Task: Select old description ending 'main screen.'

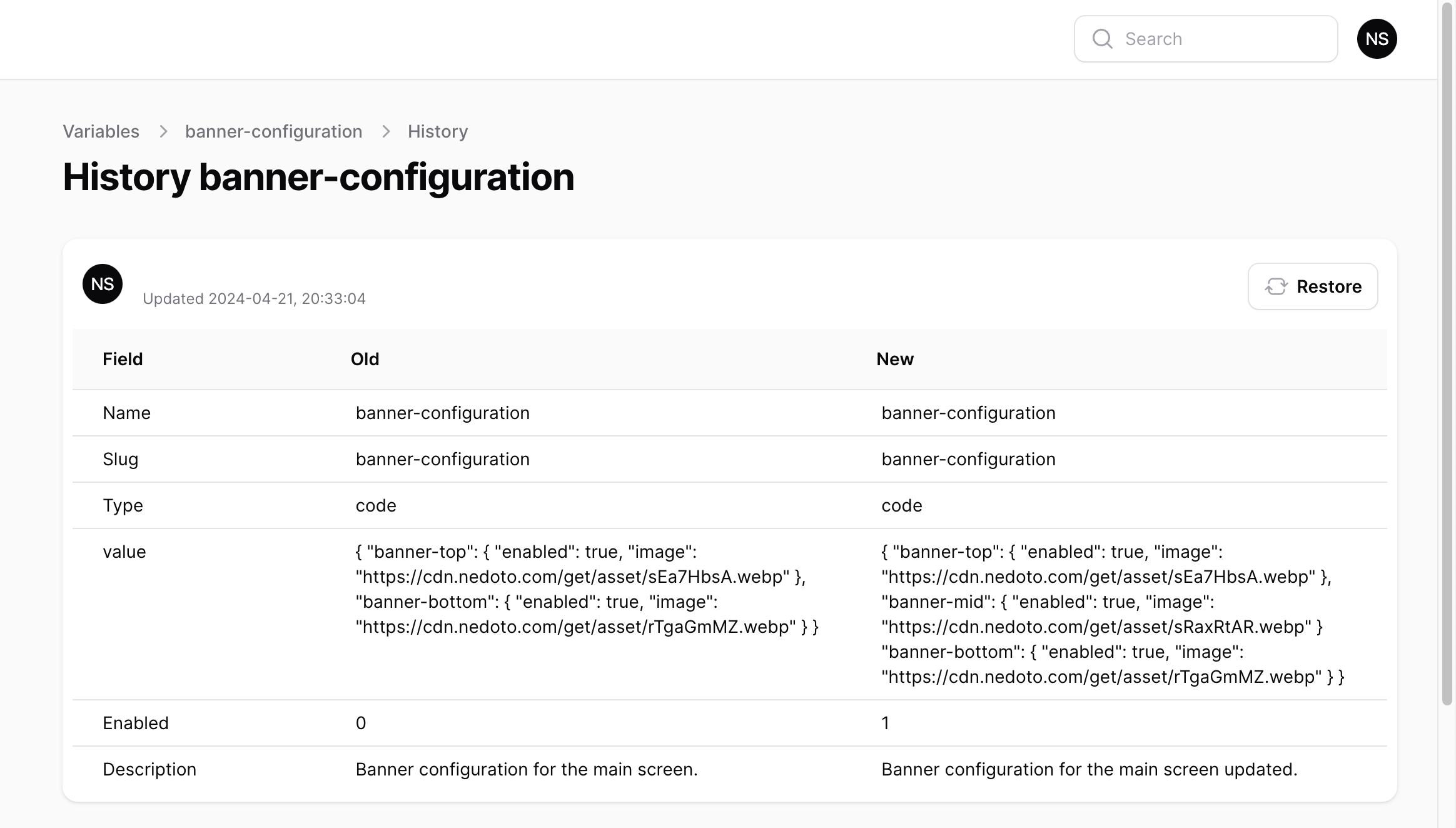Action: tap(527, 769)
